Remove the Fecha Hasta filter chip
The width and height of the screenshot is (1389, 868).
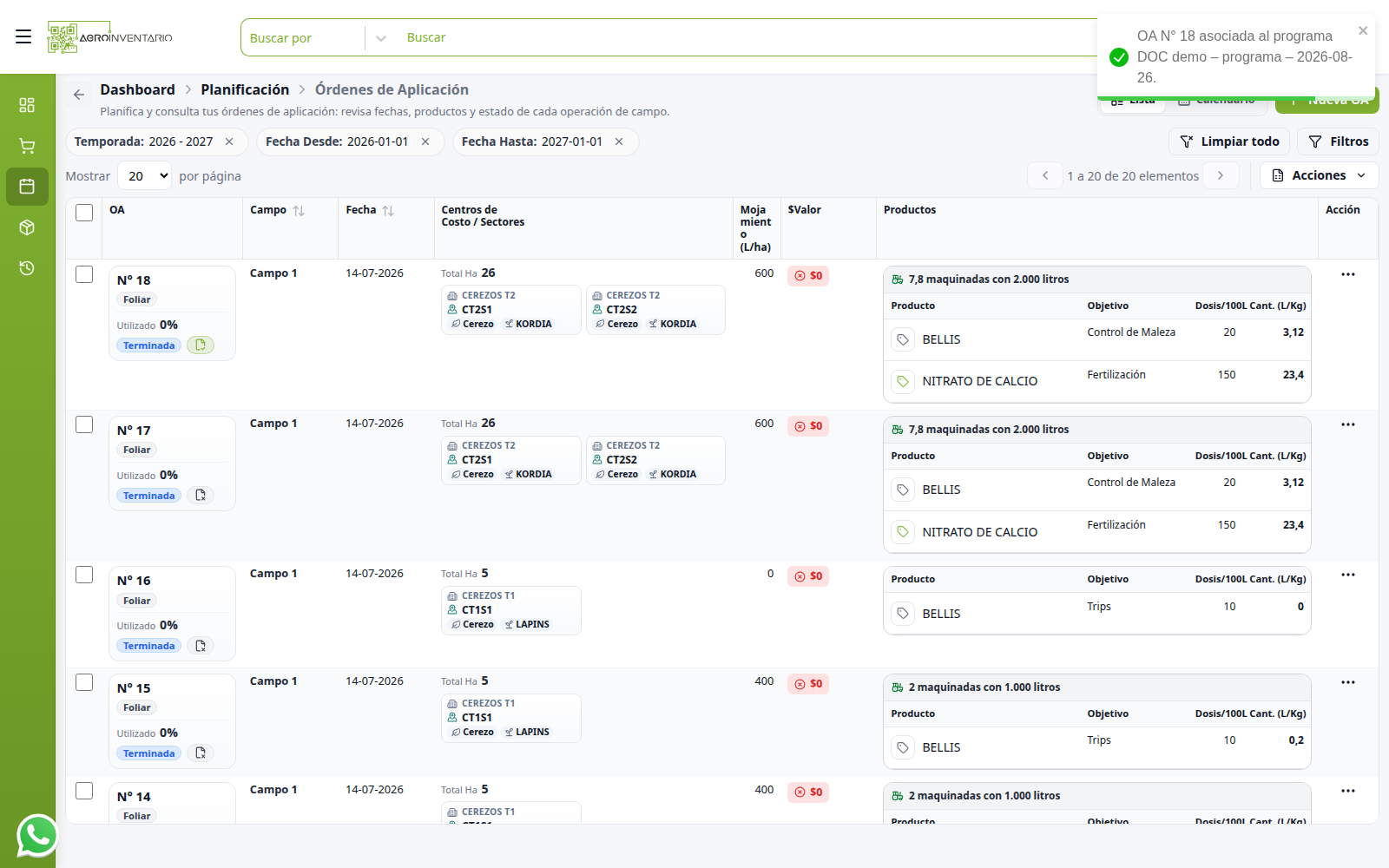pos(619,141)
